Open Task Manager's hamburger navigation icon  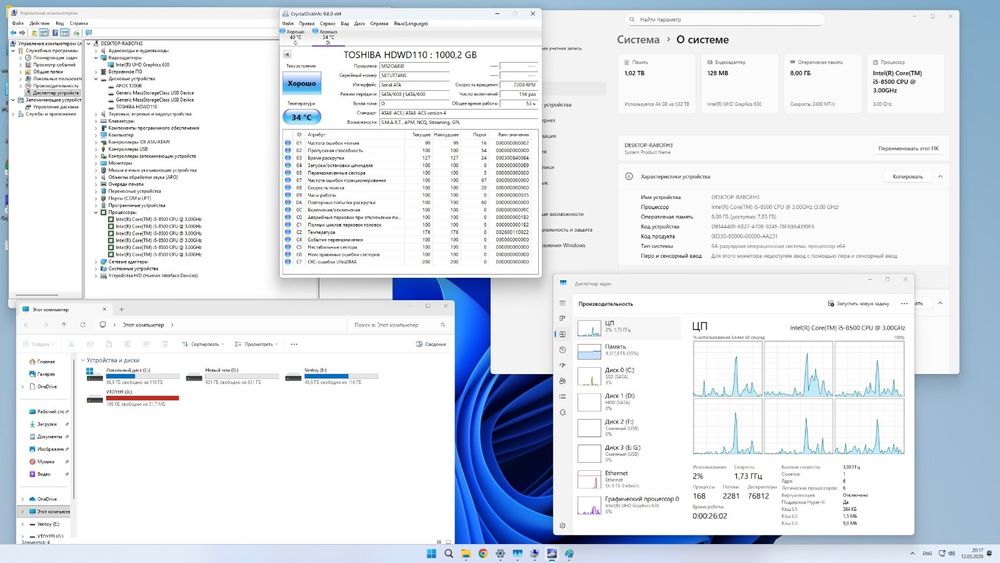click(x=562, y=303)
